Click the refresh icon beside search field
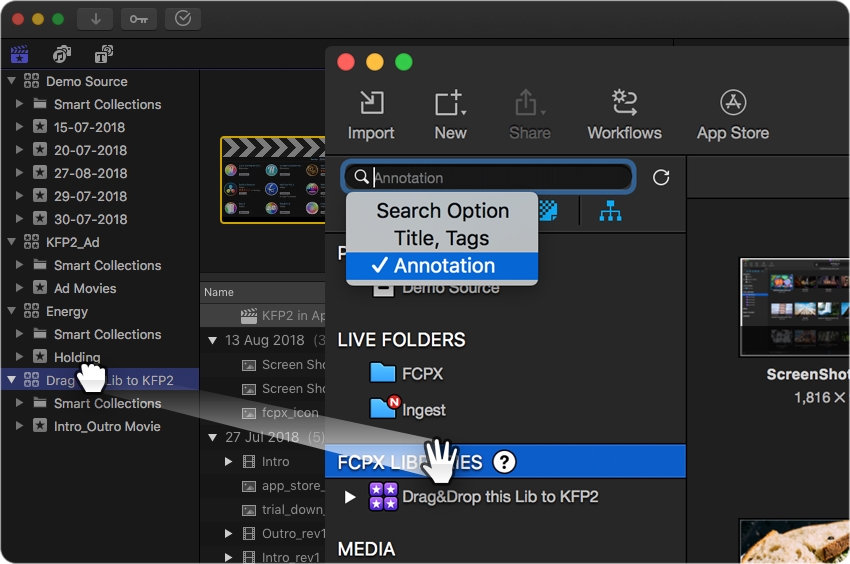This screenshot has height=564, width=850. point(661,177)
